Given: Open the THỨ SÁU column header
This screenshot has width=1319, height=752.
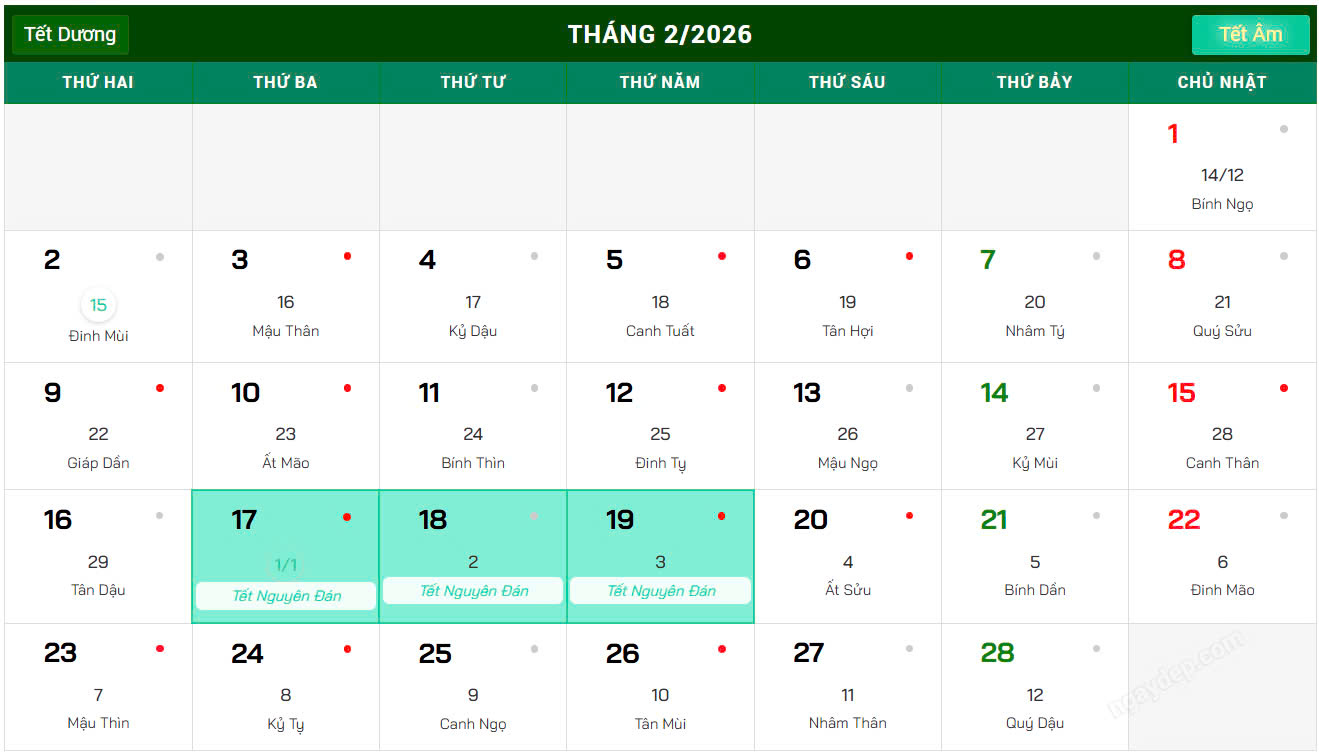Looking at the screenshot, I should 847,82.
